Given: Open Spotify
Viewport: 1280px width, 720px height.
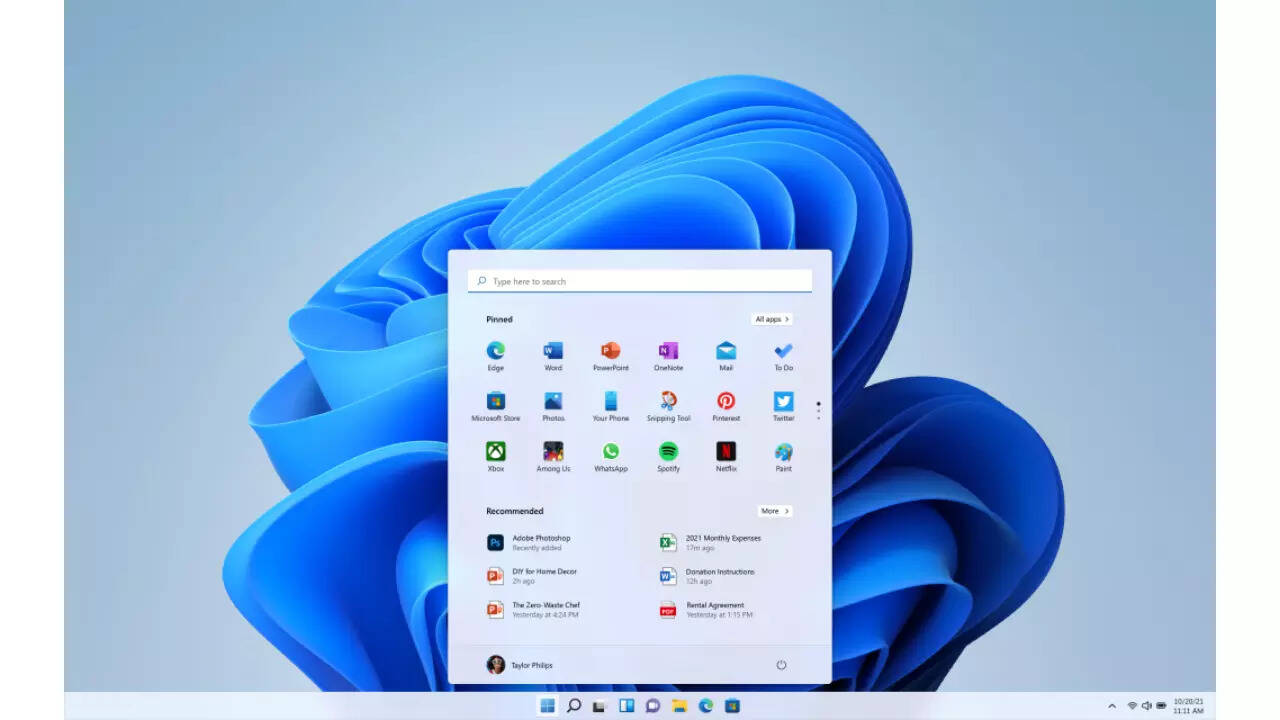Looking at the screenshot, I should click(668, 452).
